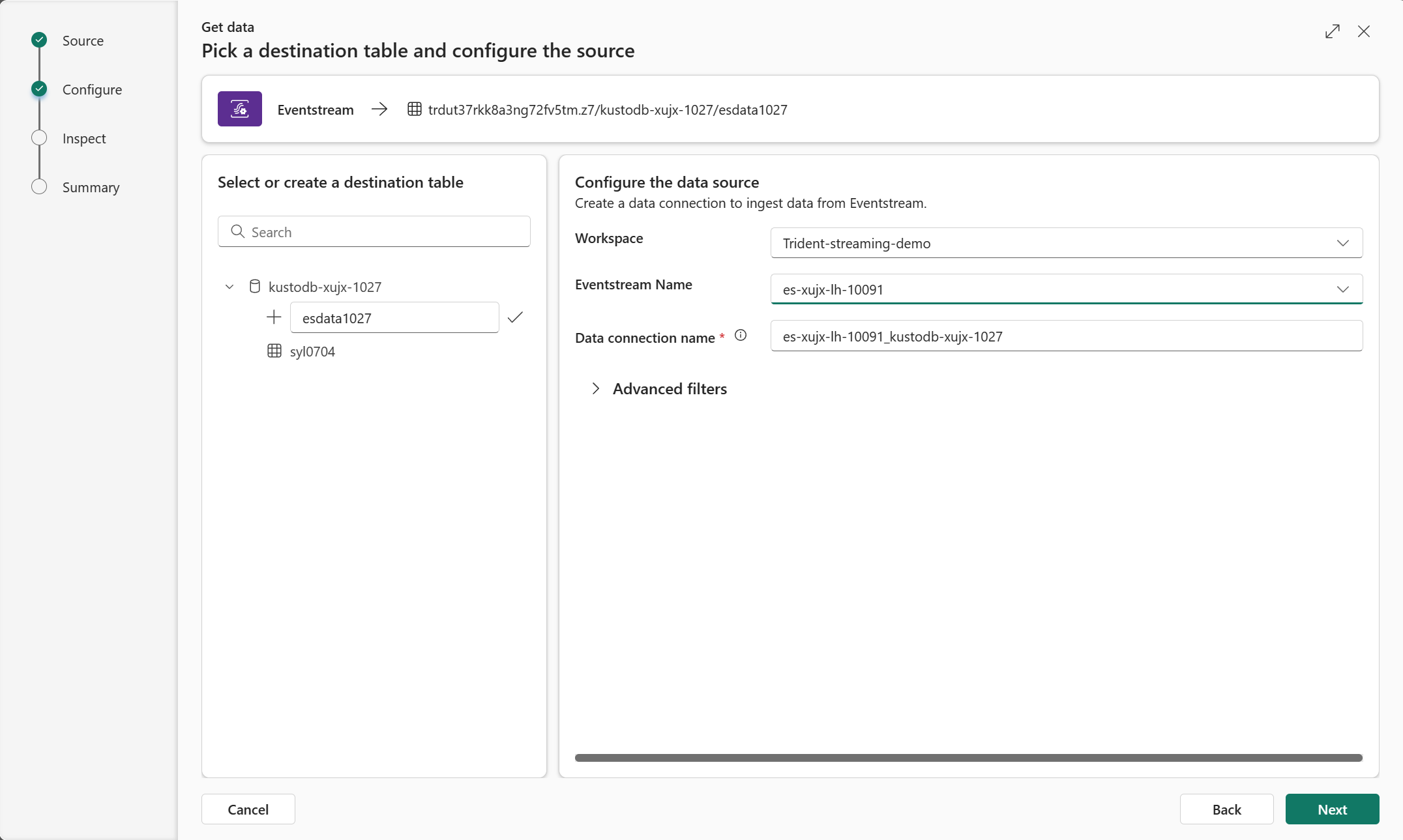Click the info icon near Data connection name

[741, 336]
